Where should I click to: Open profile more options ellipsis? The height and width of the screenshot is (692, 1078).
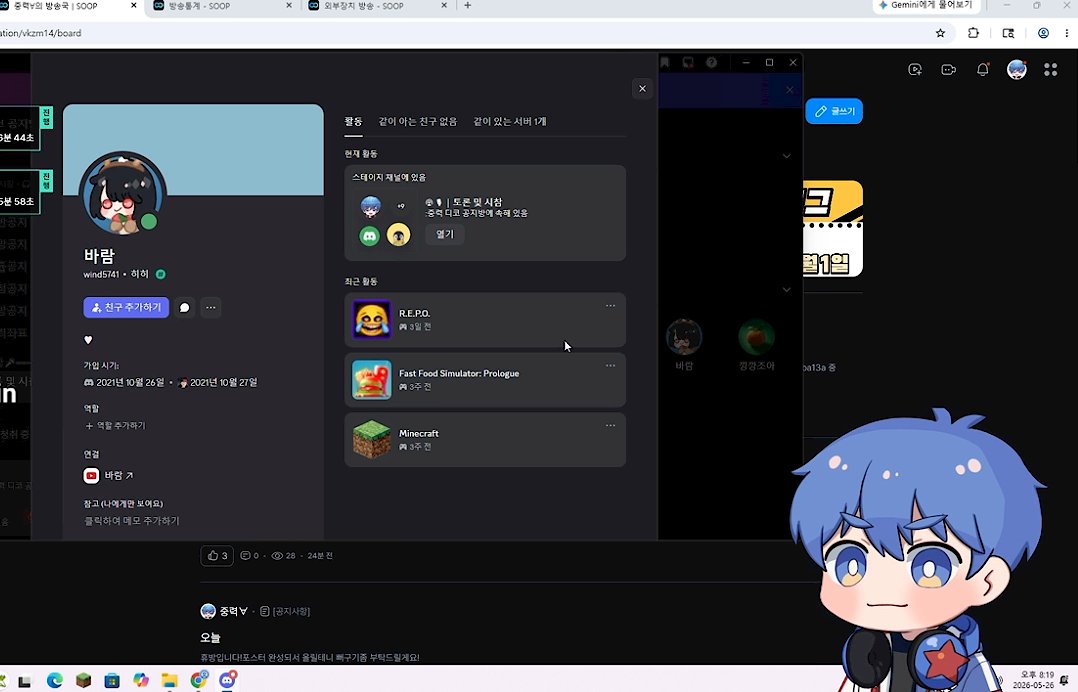click(211, 308)
